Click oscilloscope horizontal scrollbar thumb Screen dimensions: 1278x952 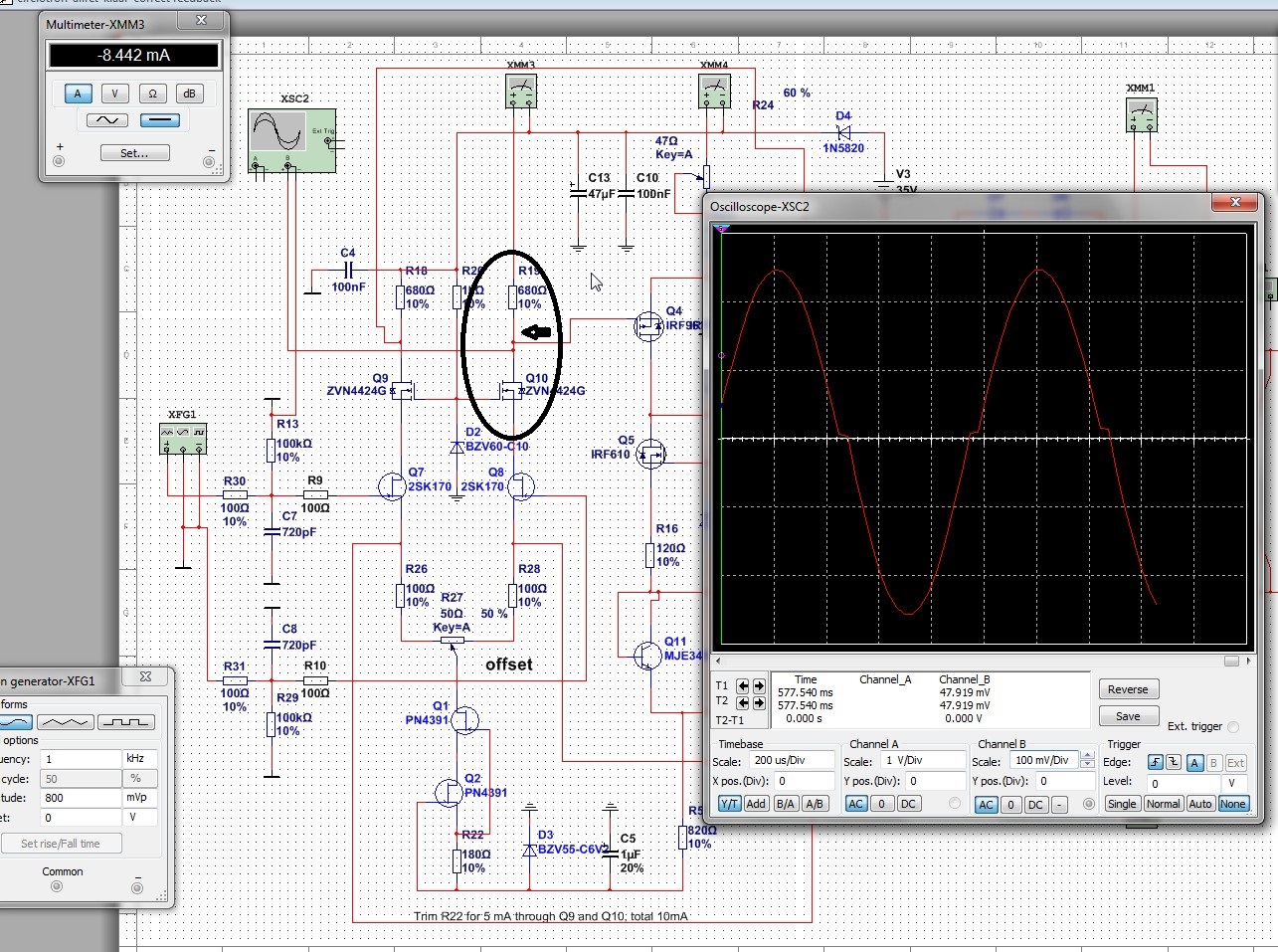1232,661
